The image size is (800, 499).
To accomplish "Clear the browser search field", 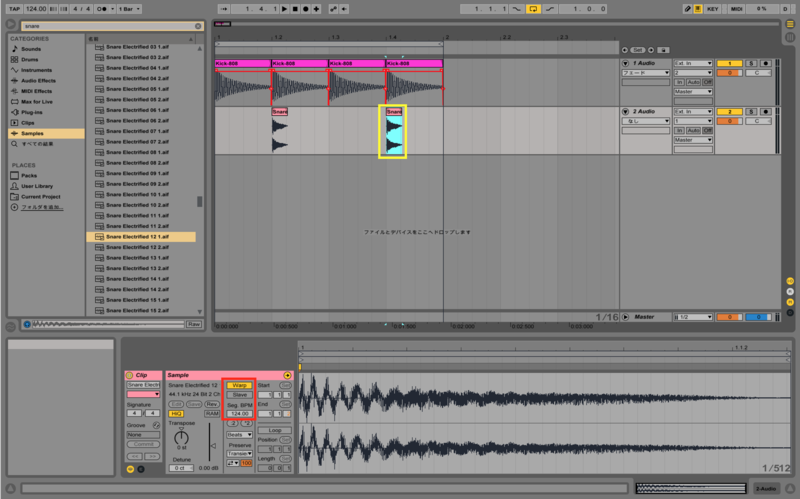I will 198,26.
